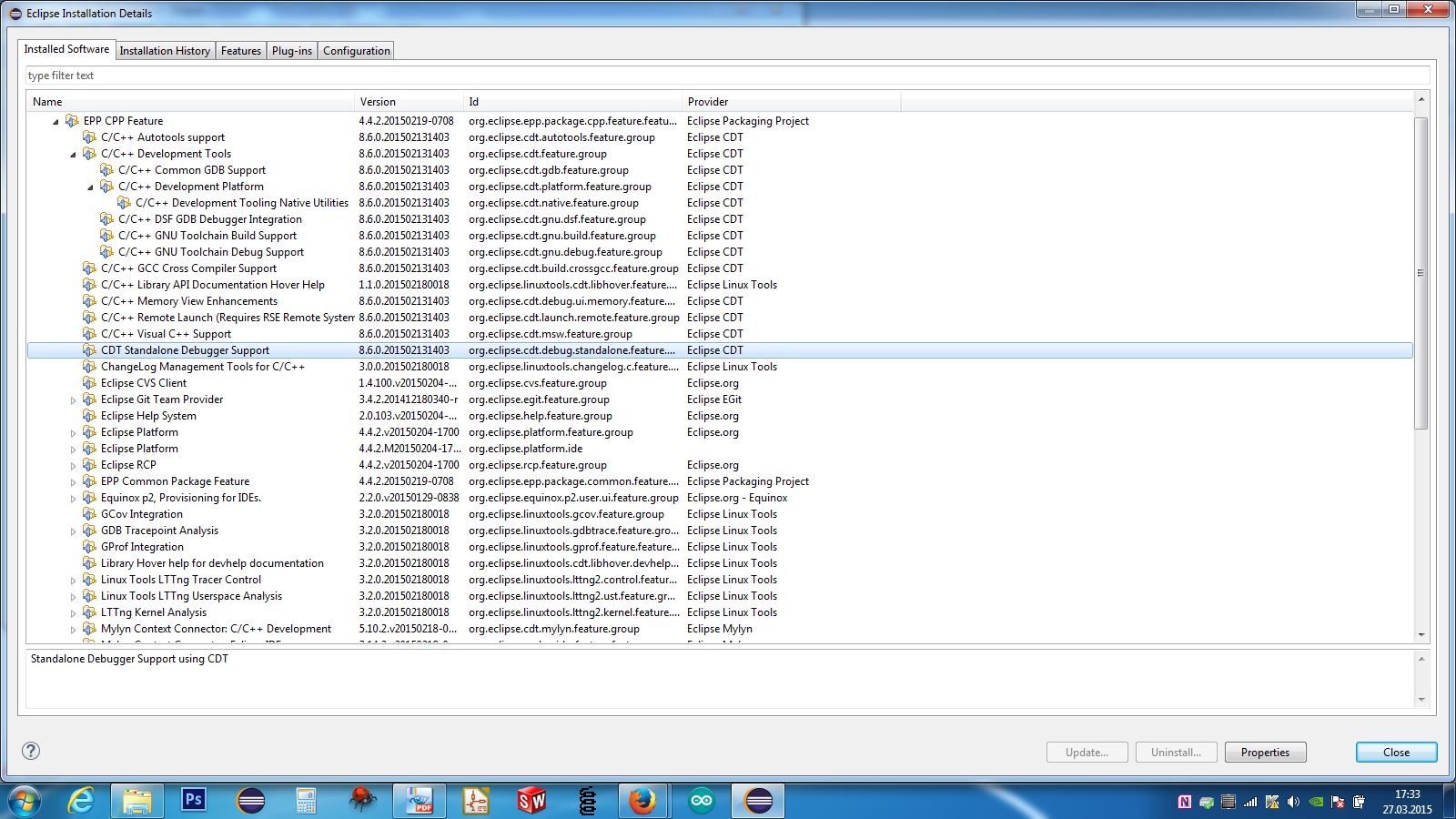This screenshot has width=1456, height=819.
Task: Click the Eclipse Help System feature icon
Action: point(89,416)
